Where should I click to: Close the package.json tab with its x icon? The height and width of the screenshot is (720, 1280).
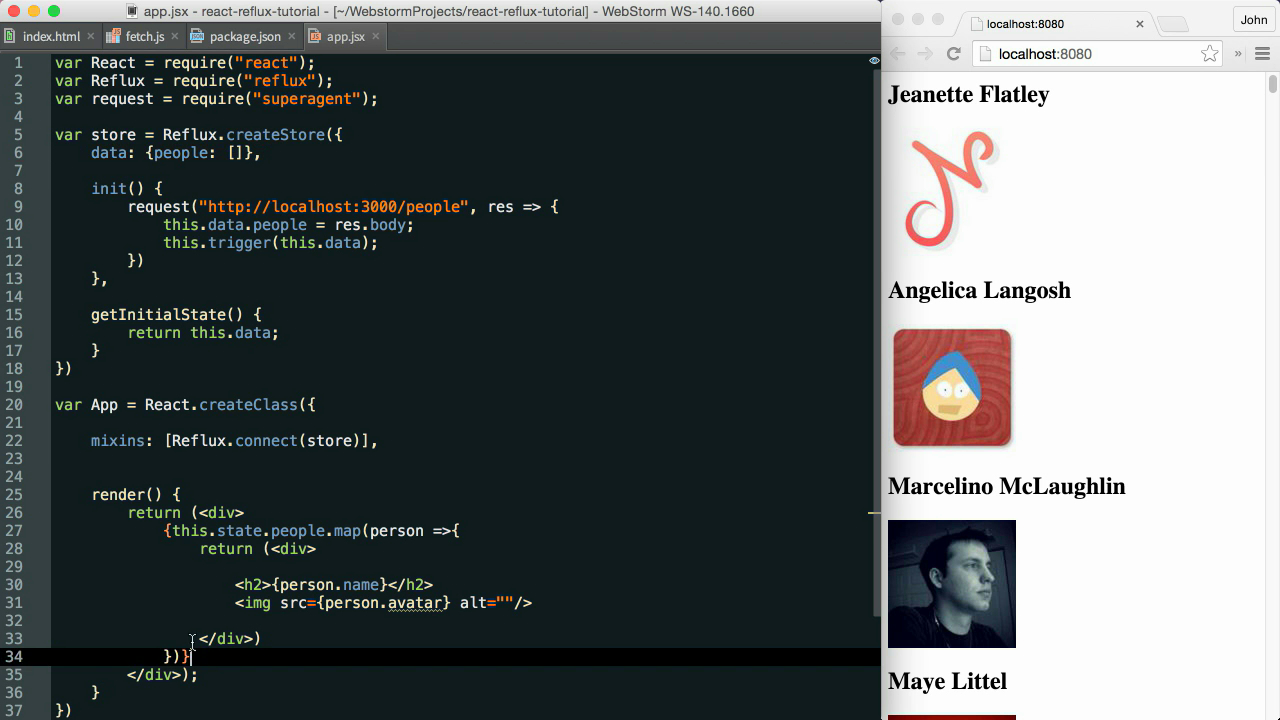[290, 36]
